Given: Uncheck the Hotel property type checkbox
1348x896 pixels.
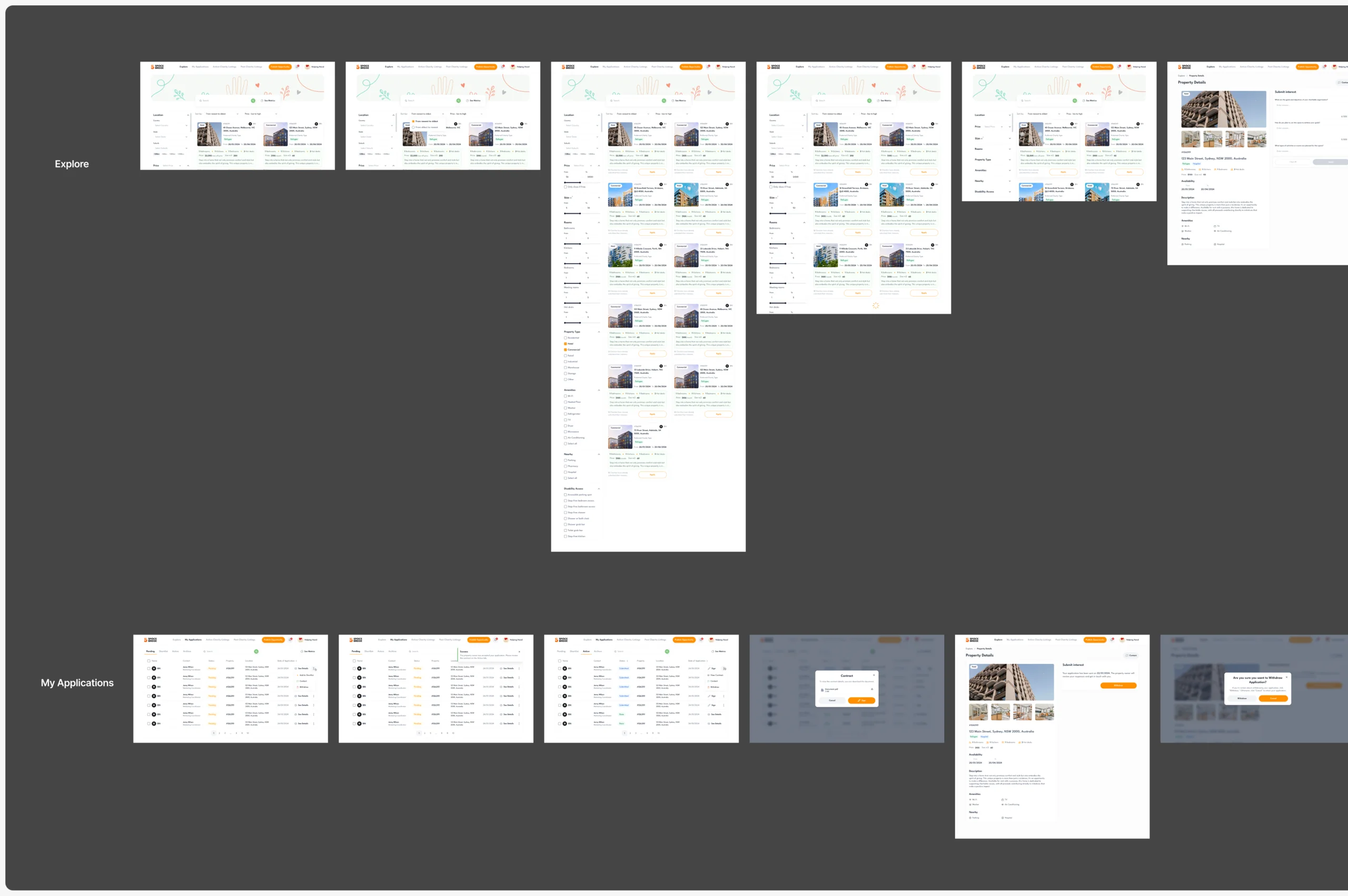Looking at the screenshot, I should (x=566, y=343).
